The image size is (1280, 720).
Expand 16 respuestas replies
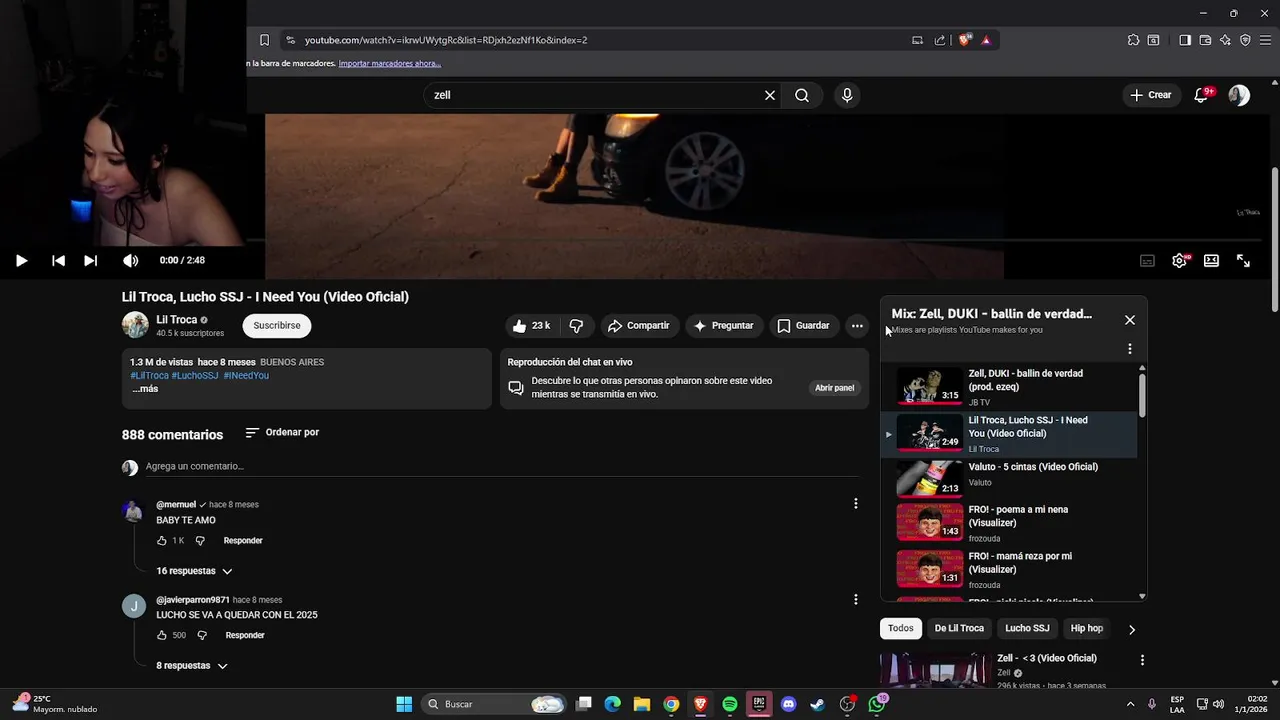point(194,571)
